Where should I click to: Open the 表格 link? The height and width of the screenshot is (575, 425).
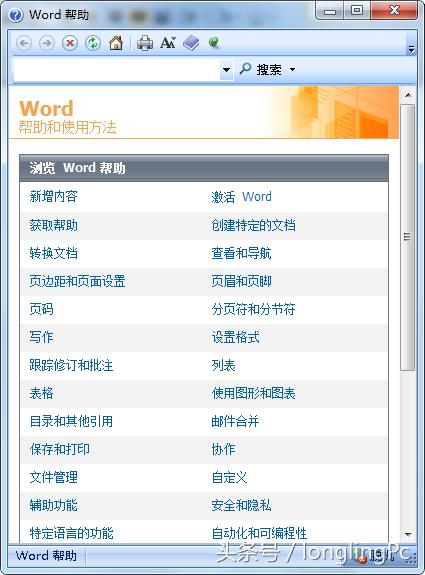[x=41, y=393]
